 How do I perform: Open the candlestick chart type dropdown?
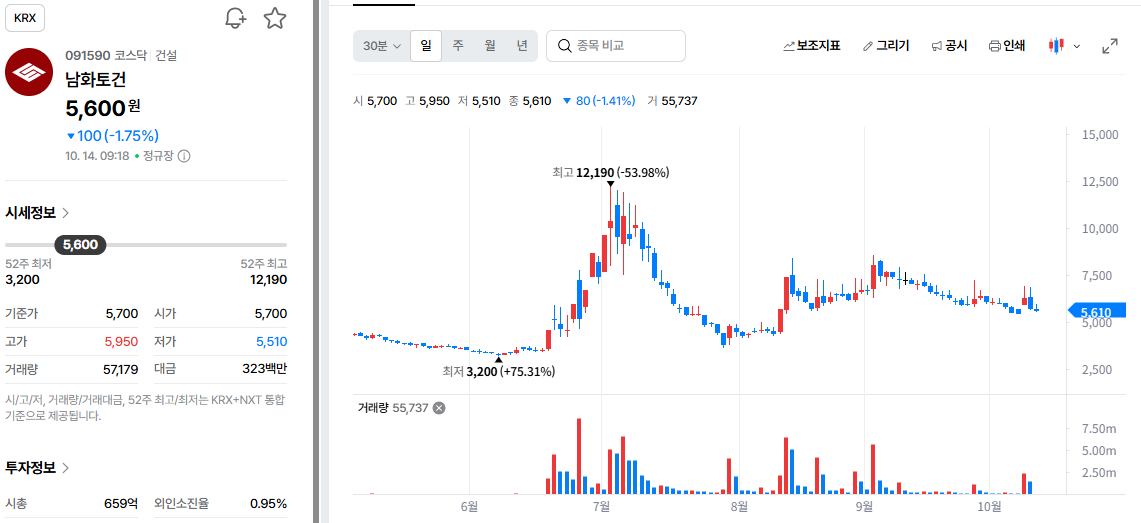tap(1064, 46)
